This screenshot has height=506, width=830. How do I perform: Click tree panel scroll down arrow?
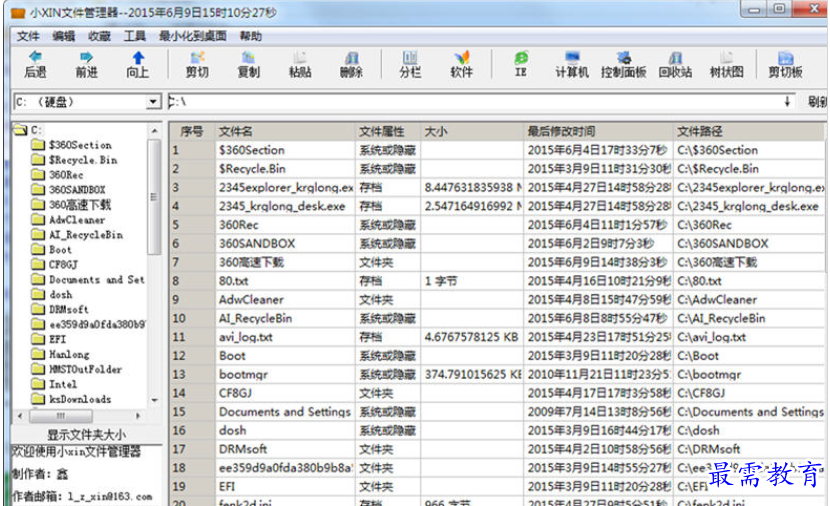154,400
